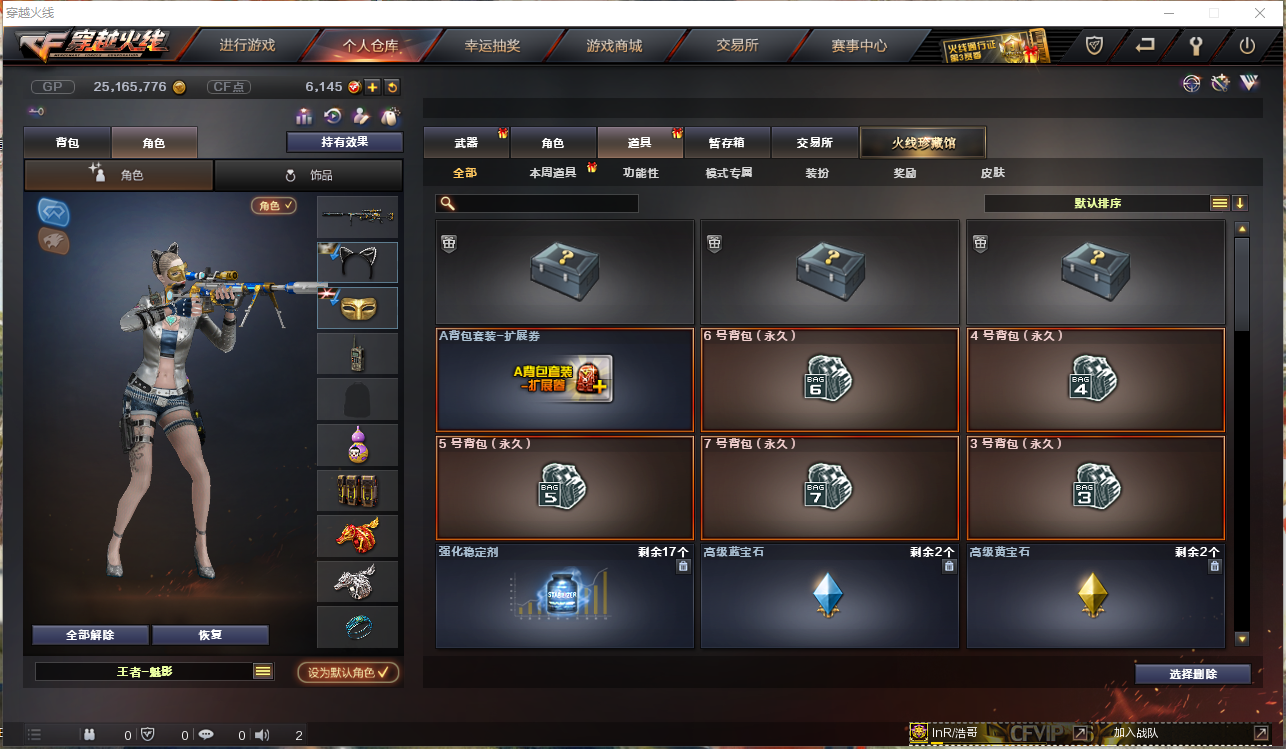Click the sort order down arrow button
The width and height of the screenshot is (1286, 749).
[1240, 203]
